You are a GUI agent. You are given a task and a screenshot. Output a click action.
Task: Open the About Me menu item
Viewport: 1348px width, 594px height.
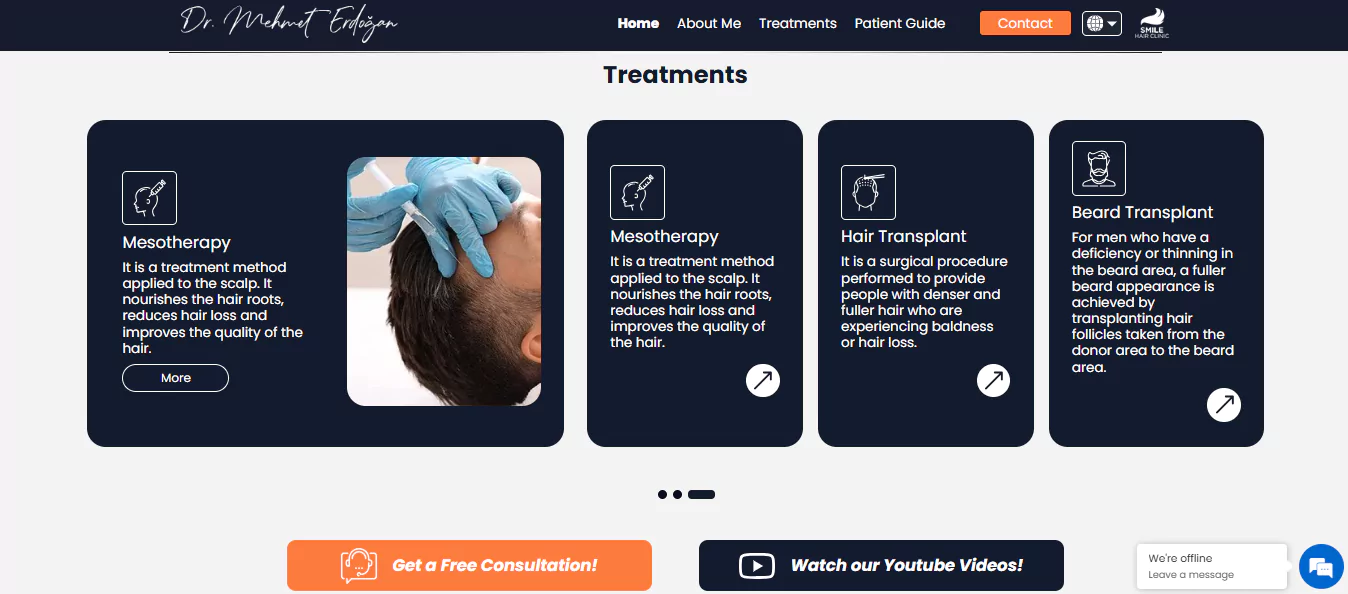point(709,23)
